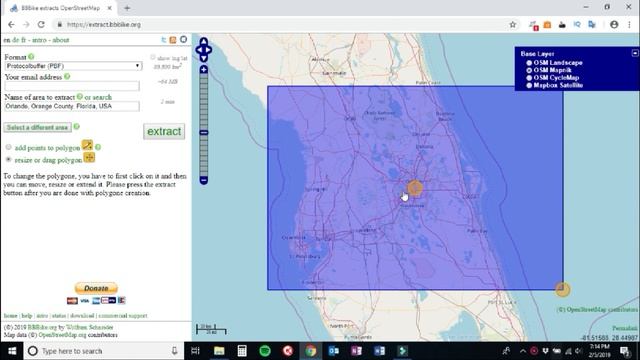Click the extract button

coord(164,131)
